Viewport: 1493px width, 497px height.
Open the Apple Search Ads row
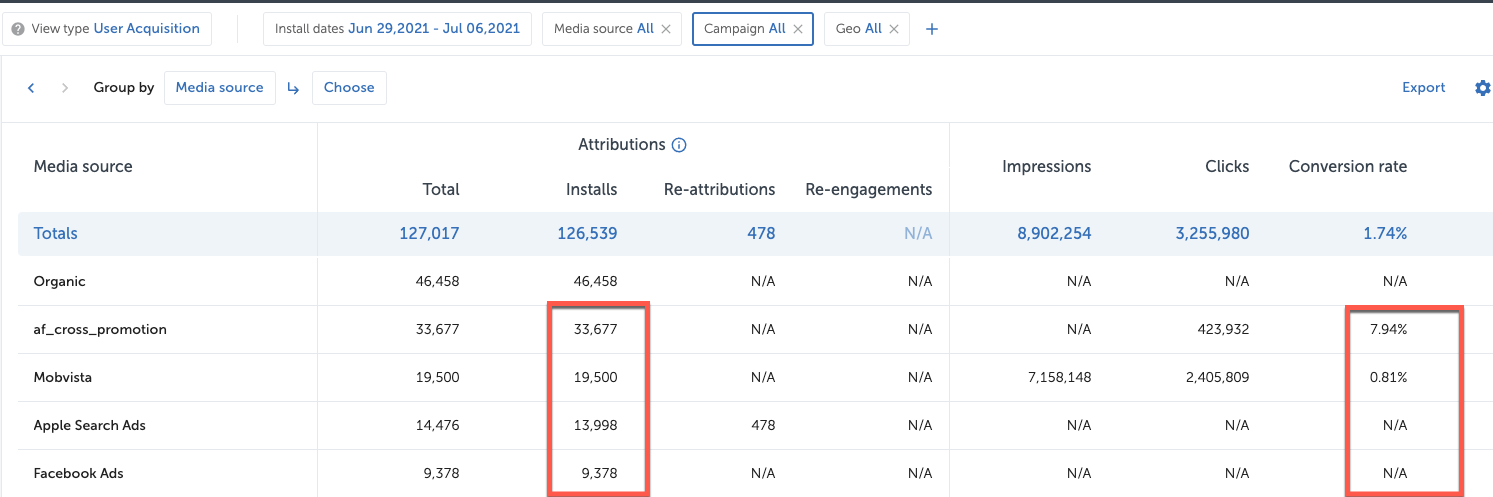[x=90, y=426]
